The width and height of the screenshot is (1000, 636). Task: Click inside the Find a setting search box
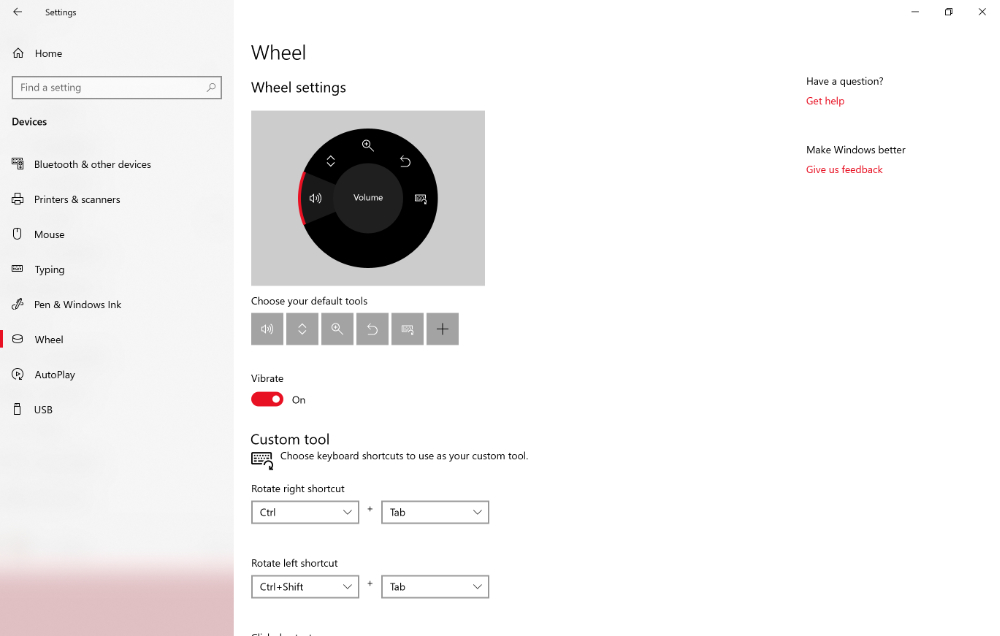point(116,87)
